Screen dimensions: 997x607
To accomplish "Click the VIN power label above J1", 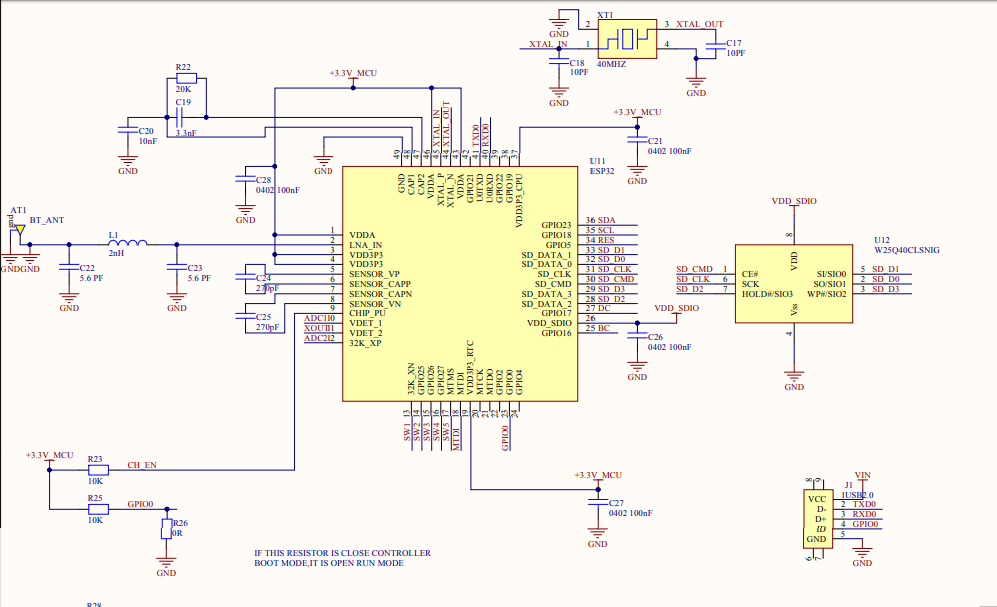I will [863, 475].
